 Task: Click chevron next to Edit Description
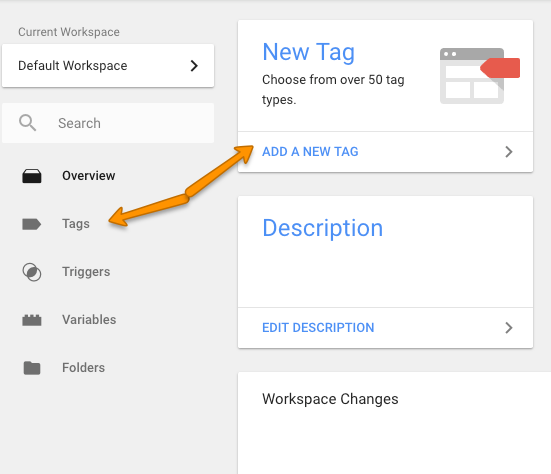click(508, 327)
